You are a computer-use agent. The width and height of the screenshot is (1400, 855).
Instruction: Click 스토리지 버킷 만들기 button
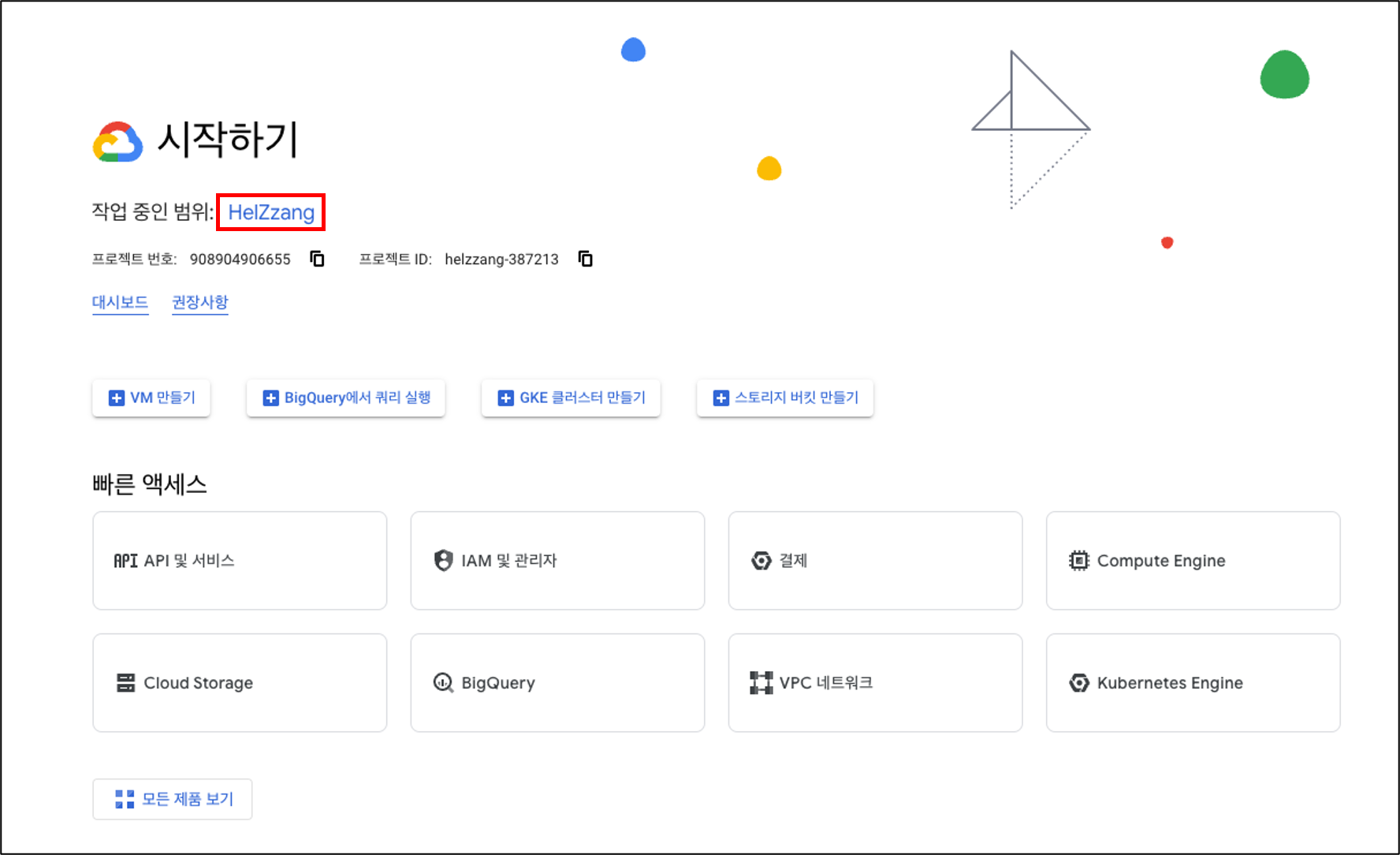click(x=785, y=398)
